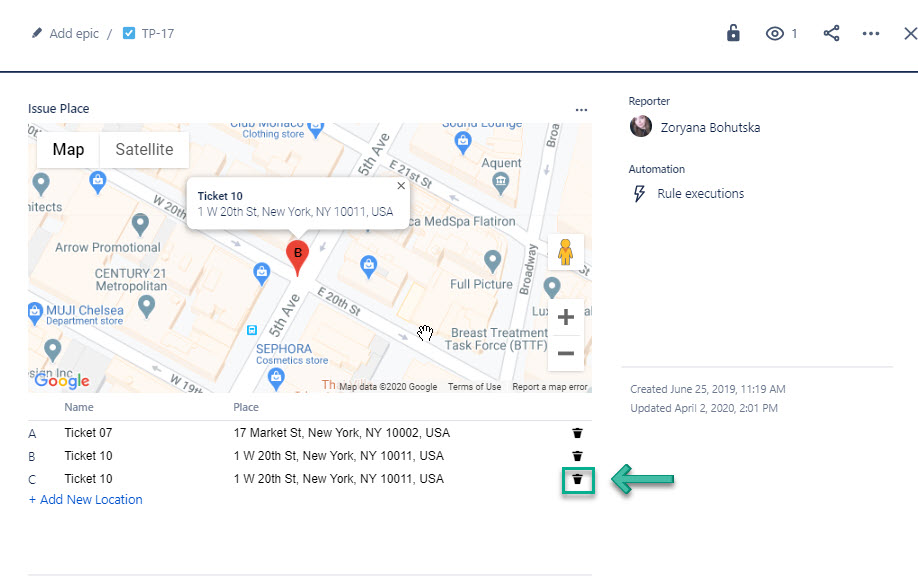Zoom in on the map

click(x=565, y=318)
